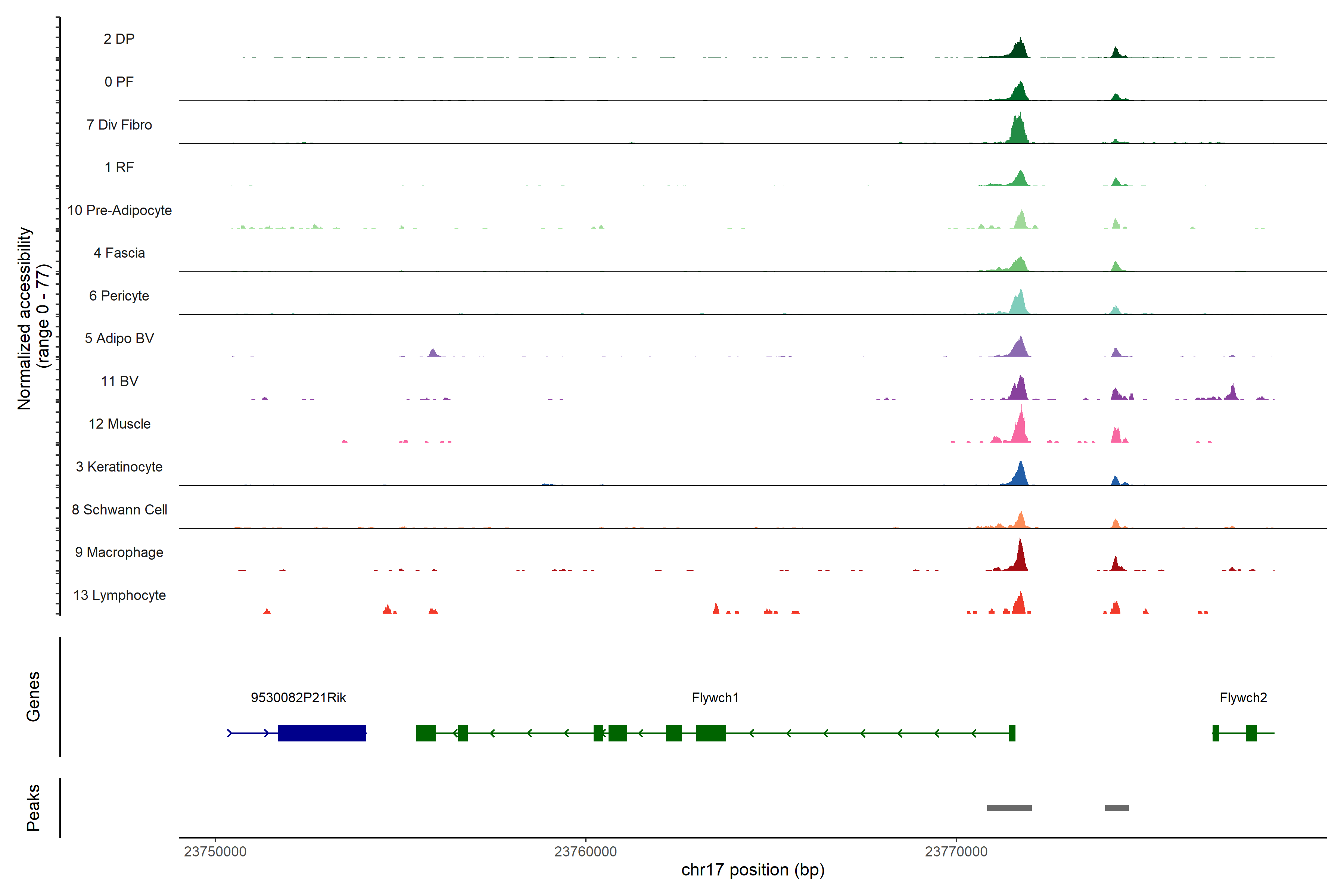Image resolution: width=1344 pixels, height=896 pixels.
Task: Click the 5 Adipo BV small purple peak
Action: pos(433,352)
